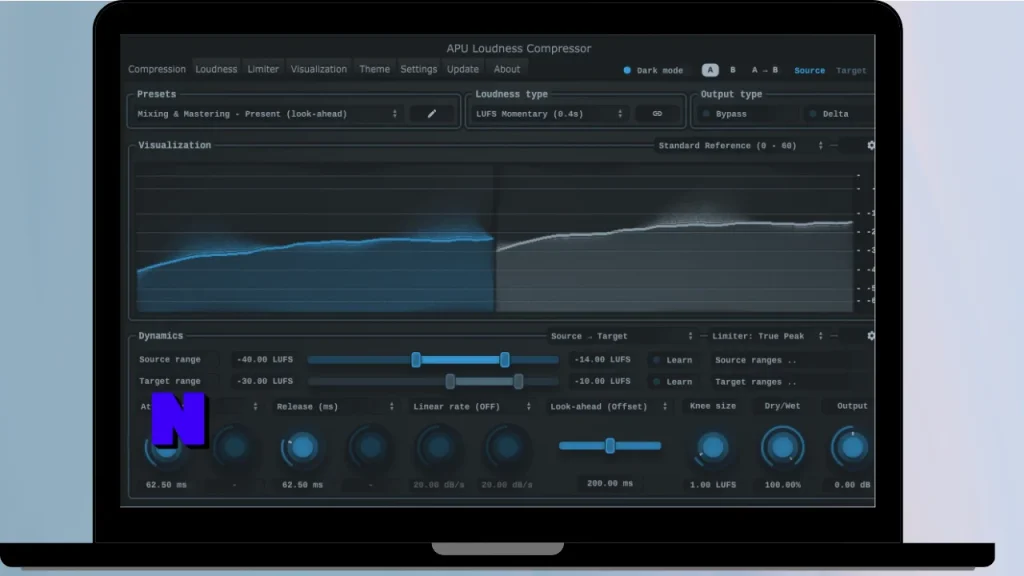The image size is (1024, 576).
Task: Click the Source range left slider handle
Action: click(416, 359)
